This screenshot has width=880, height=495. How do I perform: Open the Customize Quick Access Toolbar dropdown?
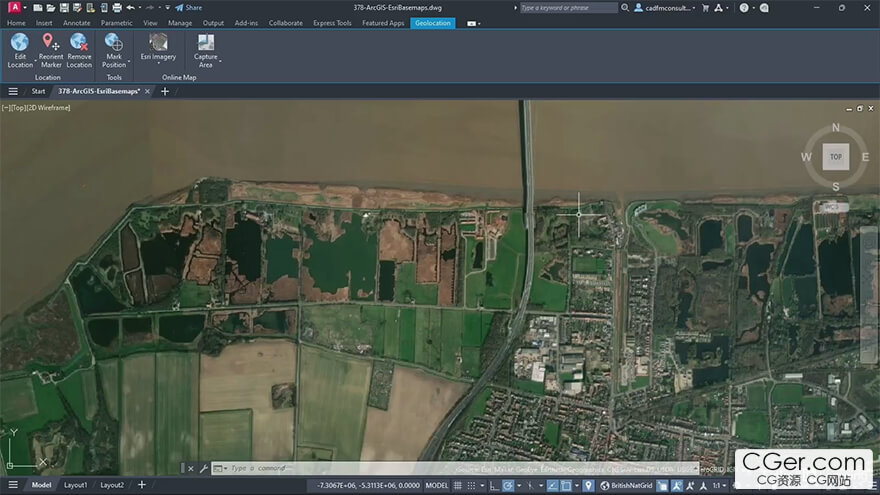coord(167,8)
